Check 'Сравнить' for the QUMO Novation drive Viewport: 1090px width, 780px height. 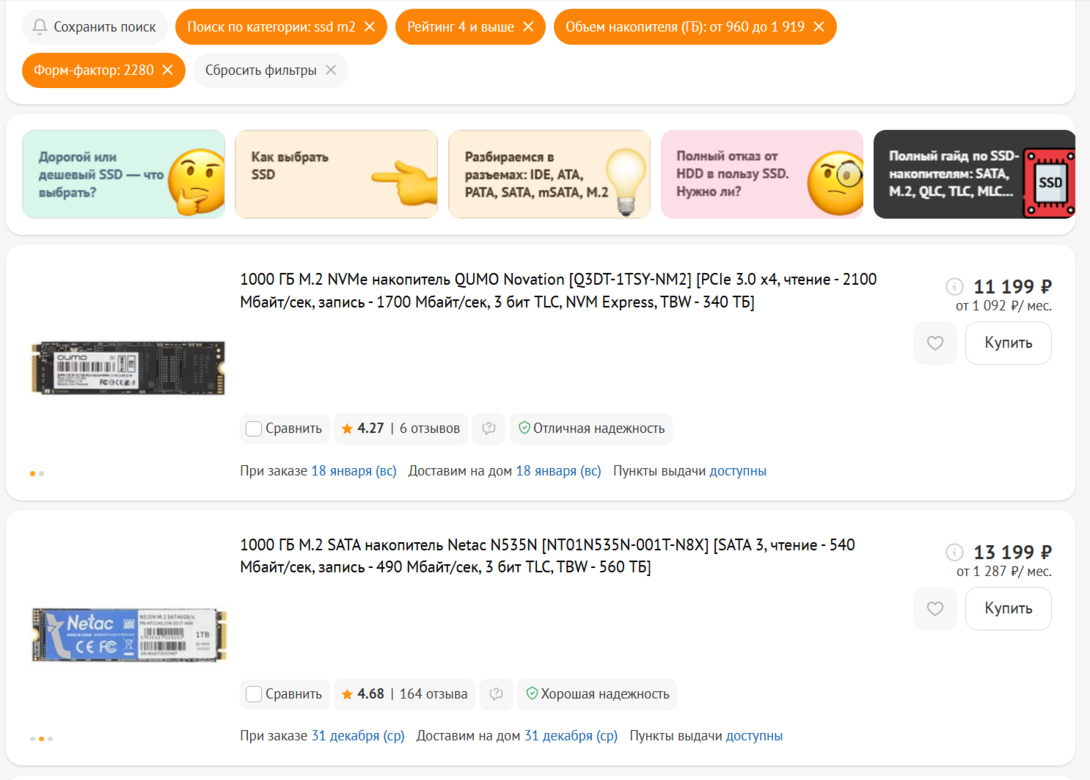click(x=254, y=428)
